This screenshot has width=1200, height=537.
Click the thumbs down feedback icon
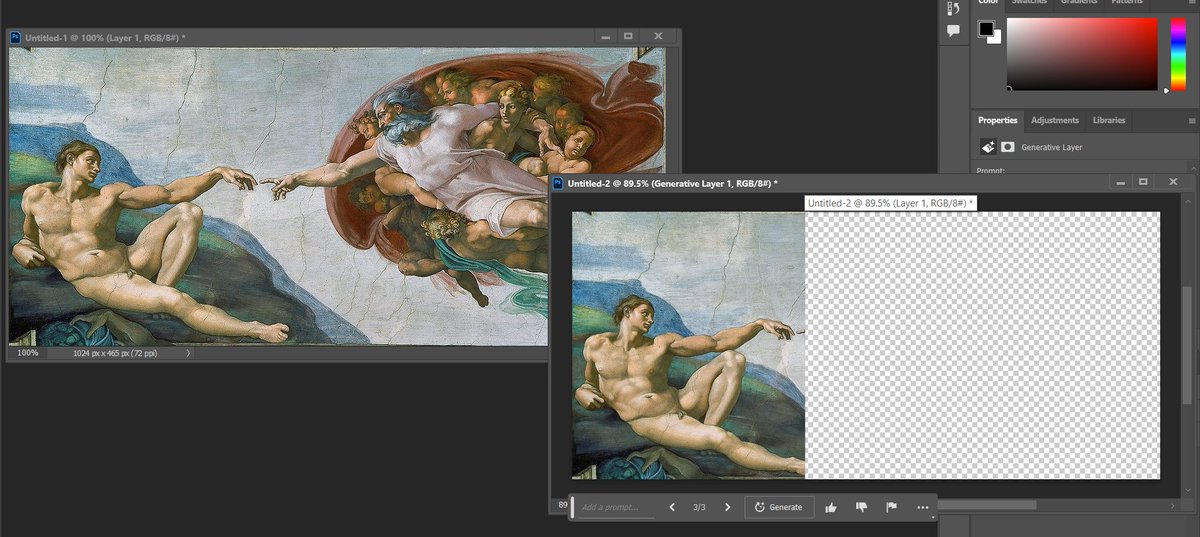click(x=861, y=507)
